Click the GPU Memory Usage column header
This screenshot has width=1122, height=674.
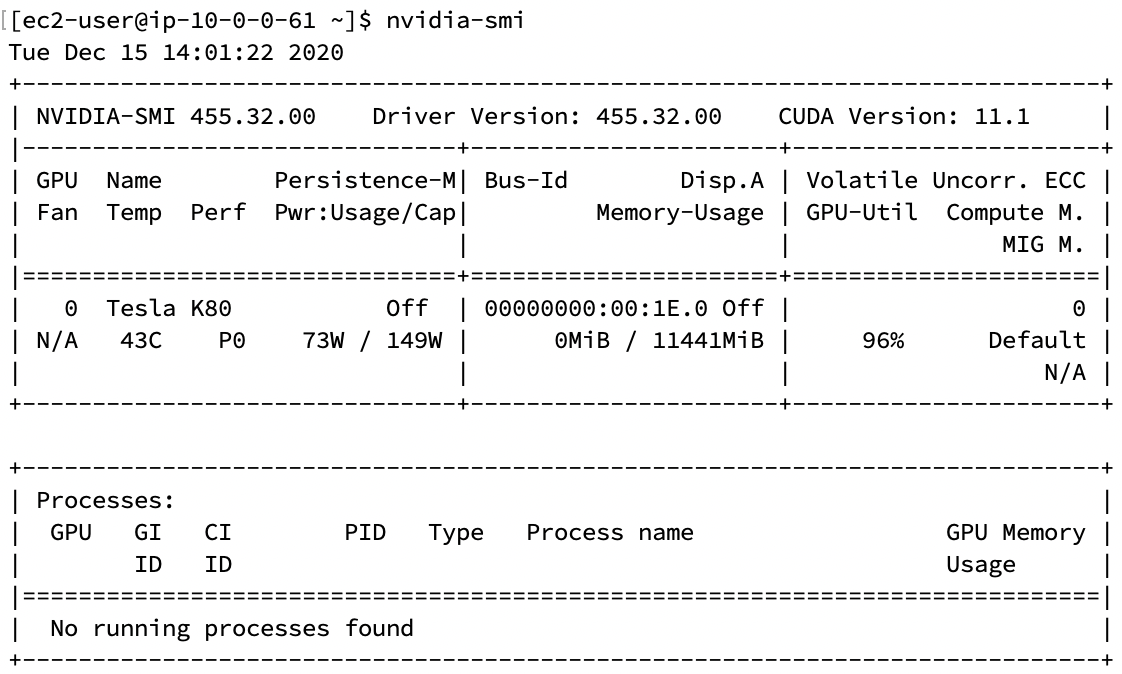tap(1016, 548)
